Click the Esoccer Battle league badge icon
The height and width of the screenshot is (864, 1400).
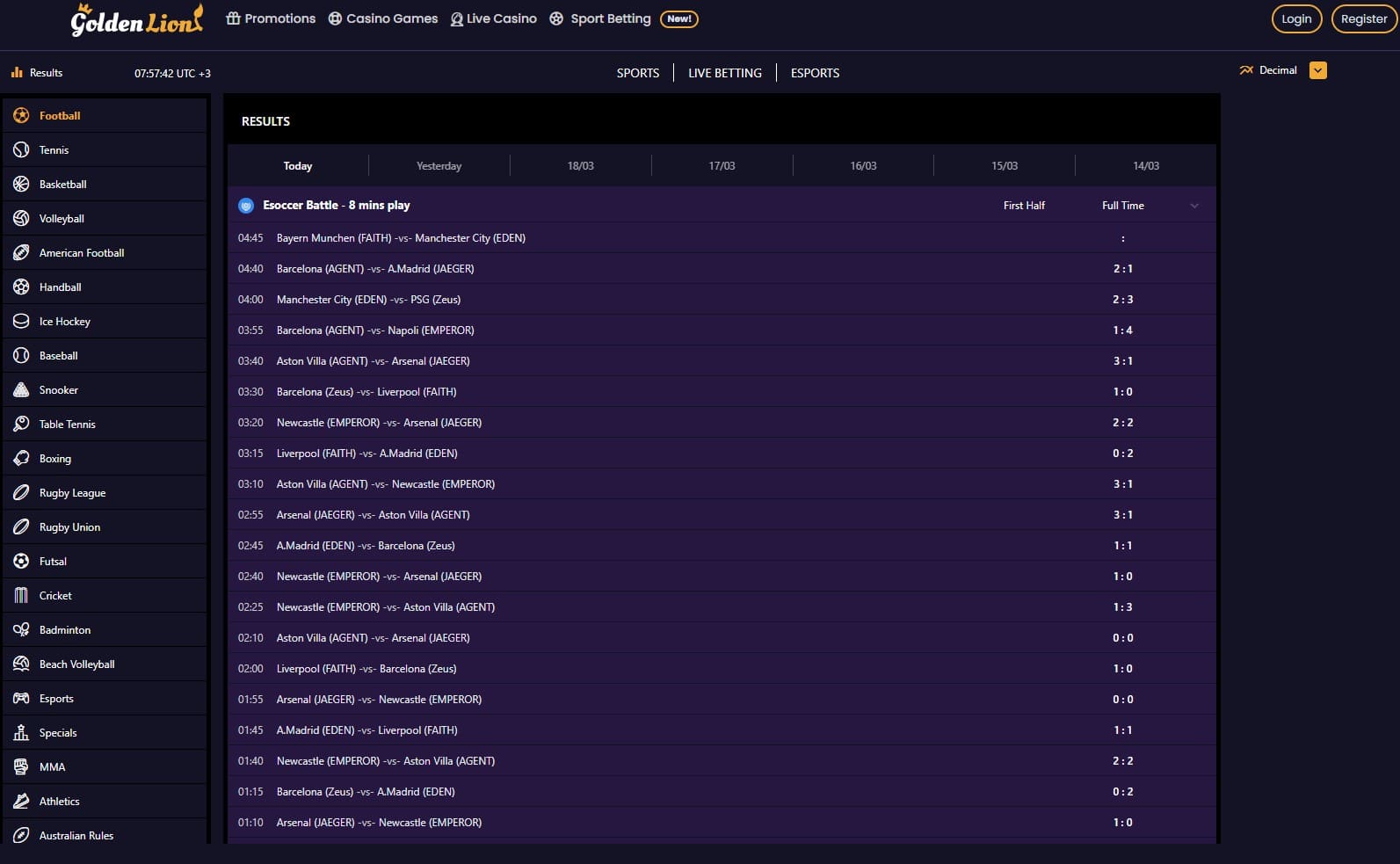[246, 206]
